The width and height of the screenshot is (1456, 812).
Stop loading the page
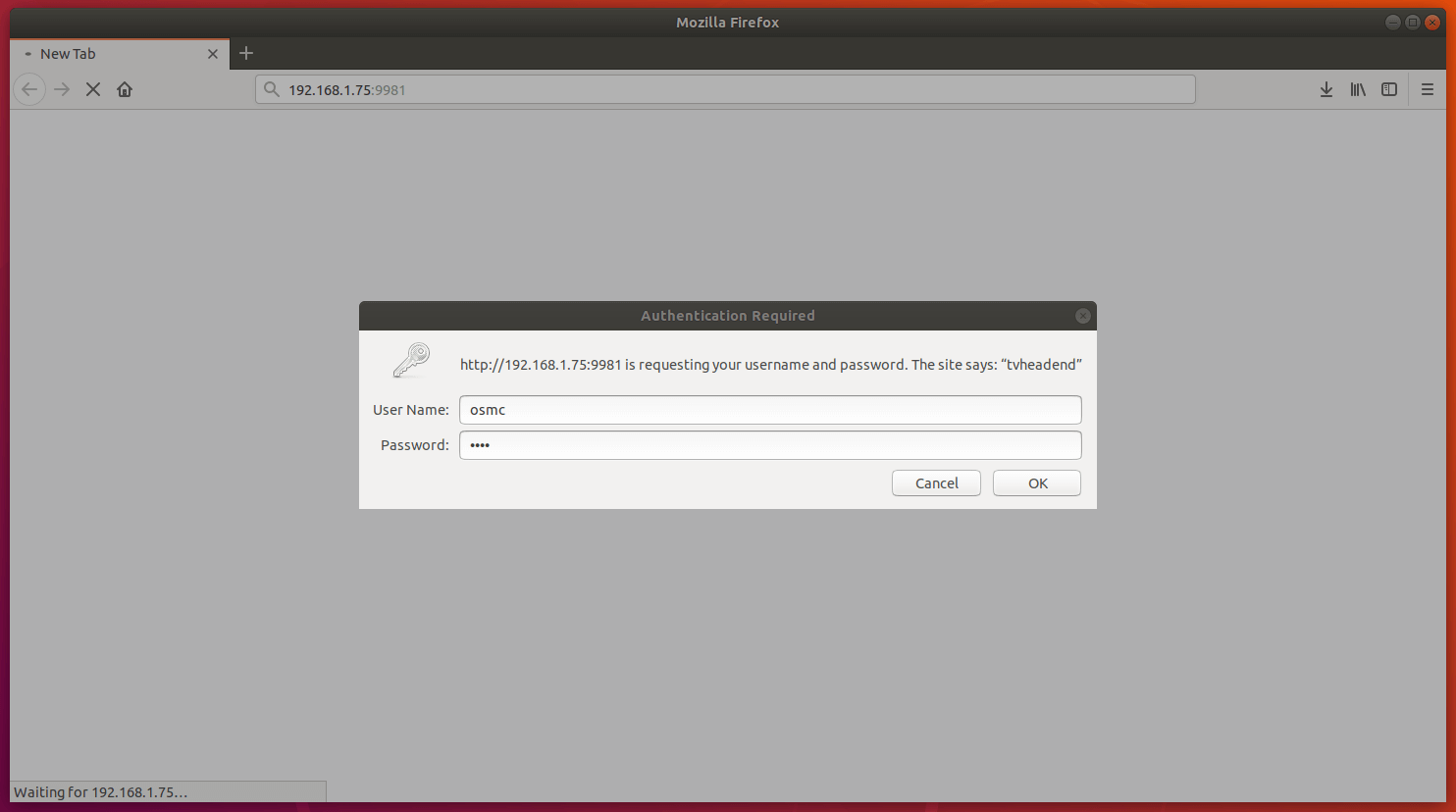[93, 89]
